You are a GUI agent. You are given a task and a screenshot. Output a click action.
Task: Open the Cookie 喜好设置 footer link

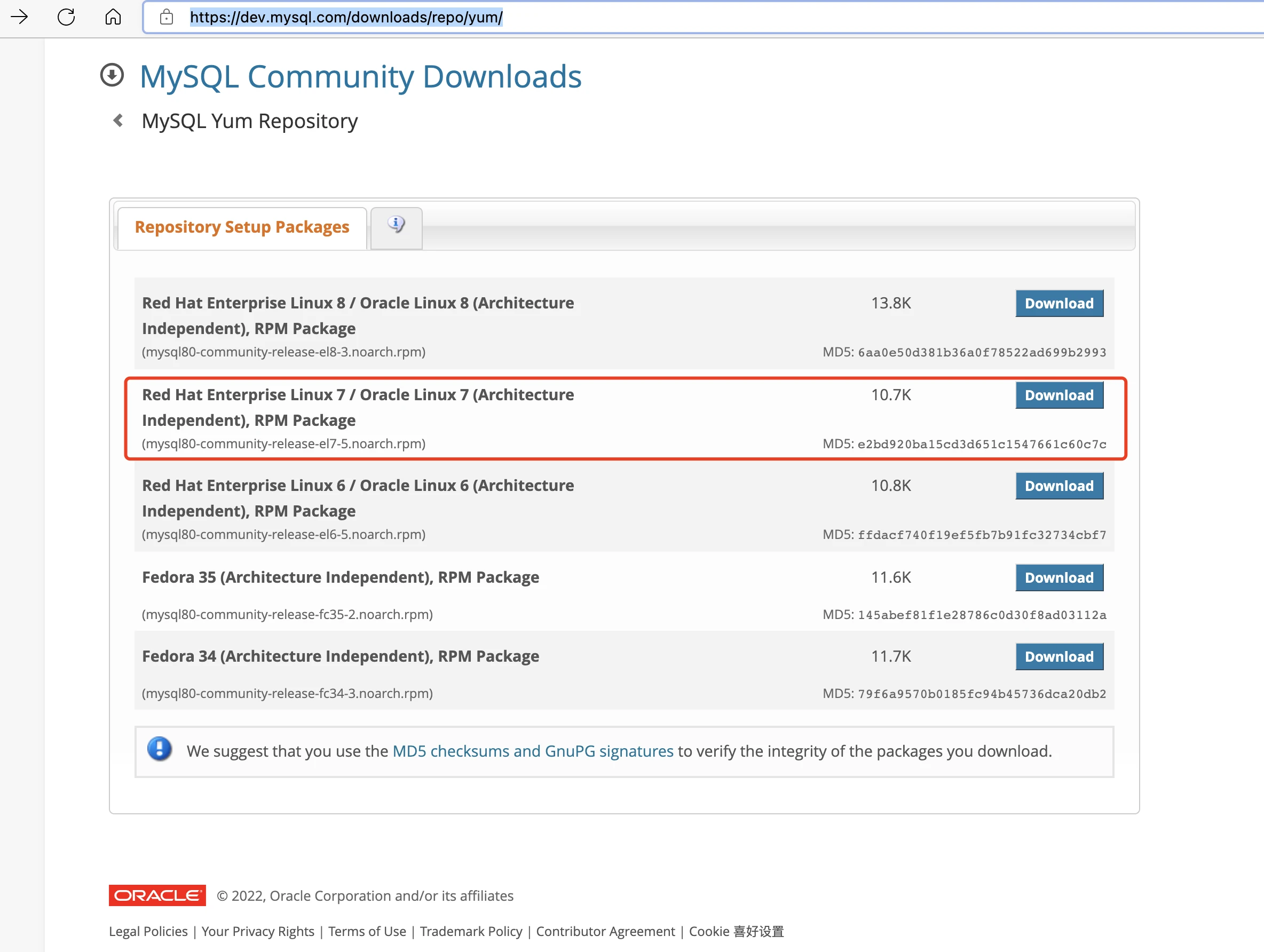point(736,931)
